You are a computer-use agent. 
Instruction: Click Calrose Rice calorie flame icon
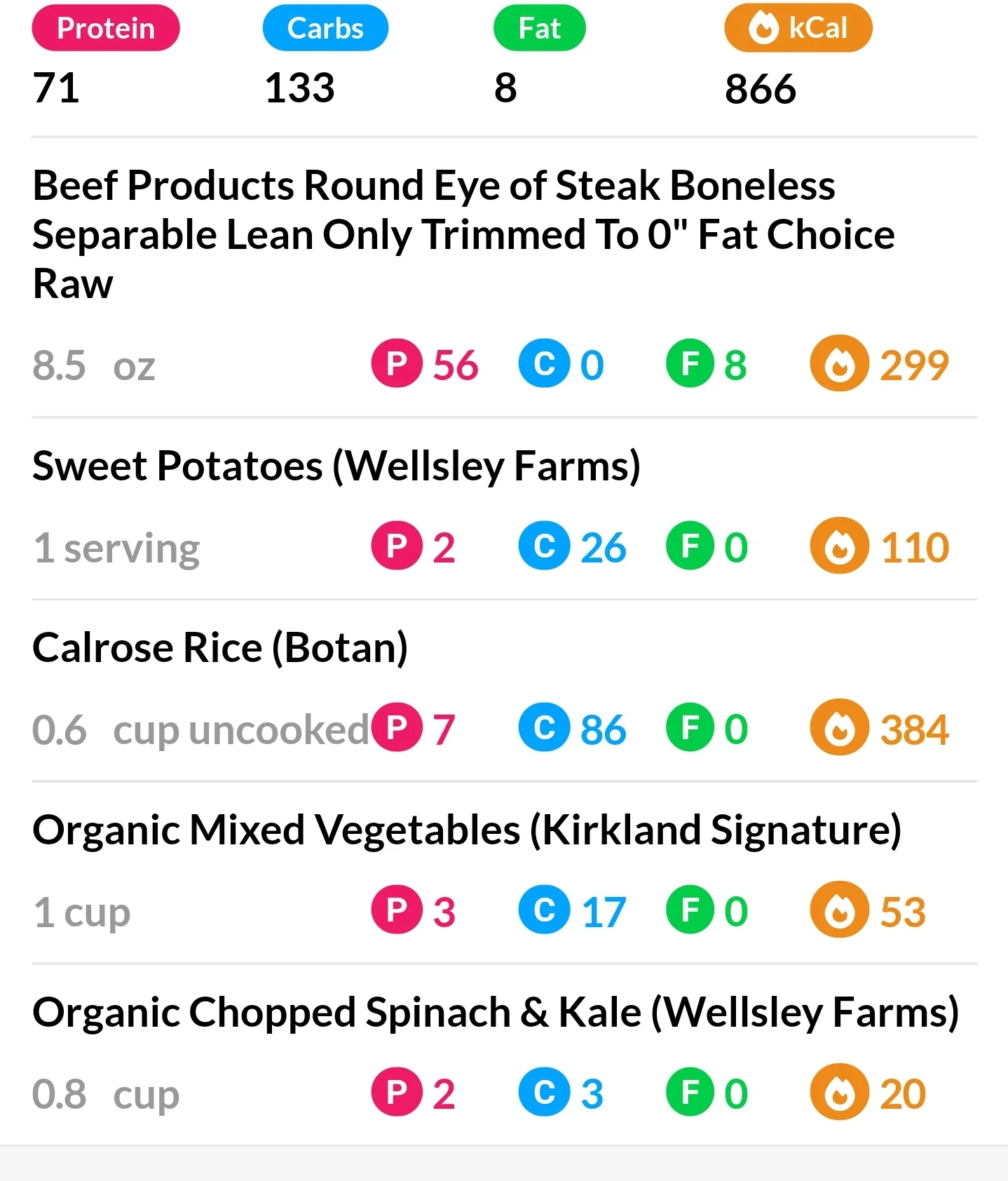pyautogui.click(x=839, y=727)
